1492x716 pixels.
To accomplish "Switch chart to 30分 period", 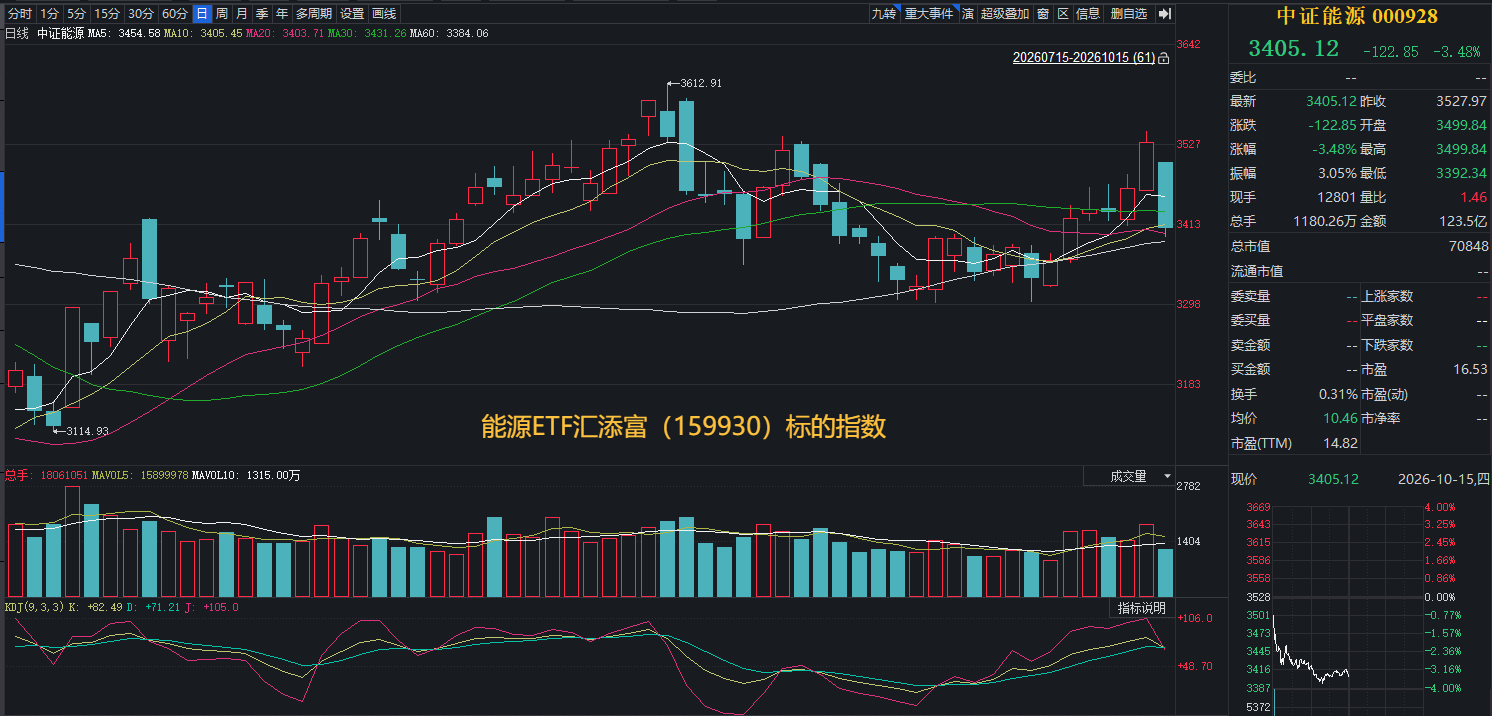I will (x=141, y=14).
